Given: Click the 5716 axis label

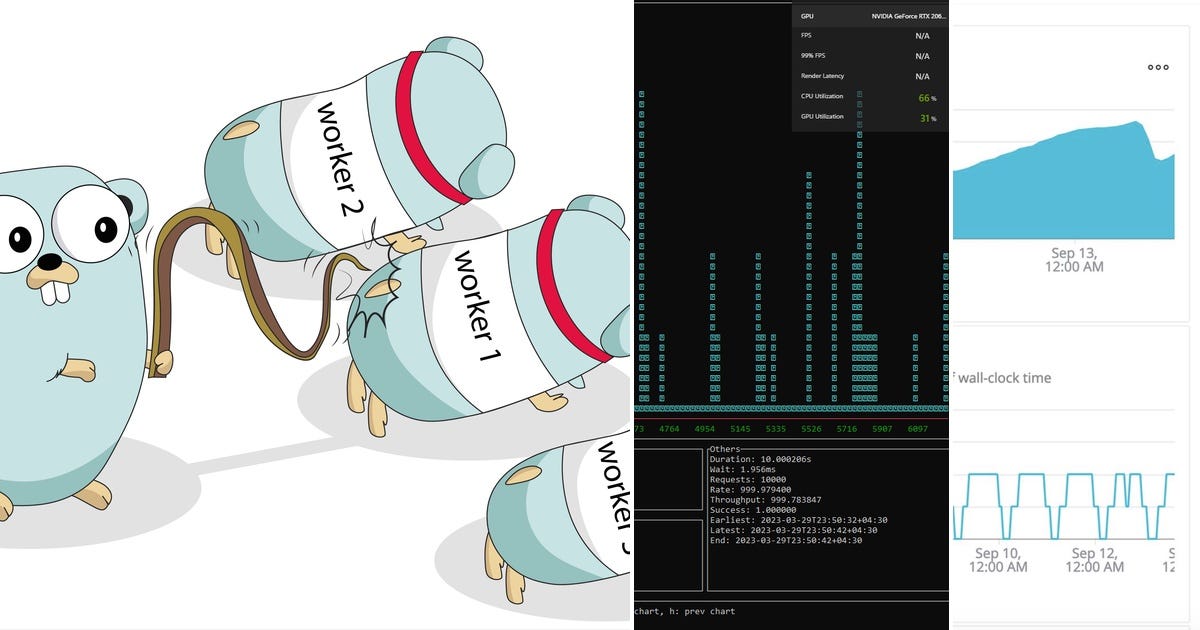Looking at the screenshot, I should click(846, 429).
